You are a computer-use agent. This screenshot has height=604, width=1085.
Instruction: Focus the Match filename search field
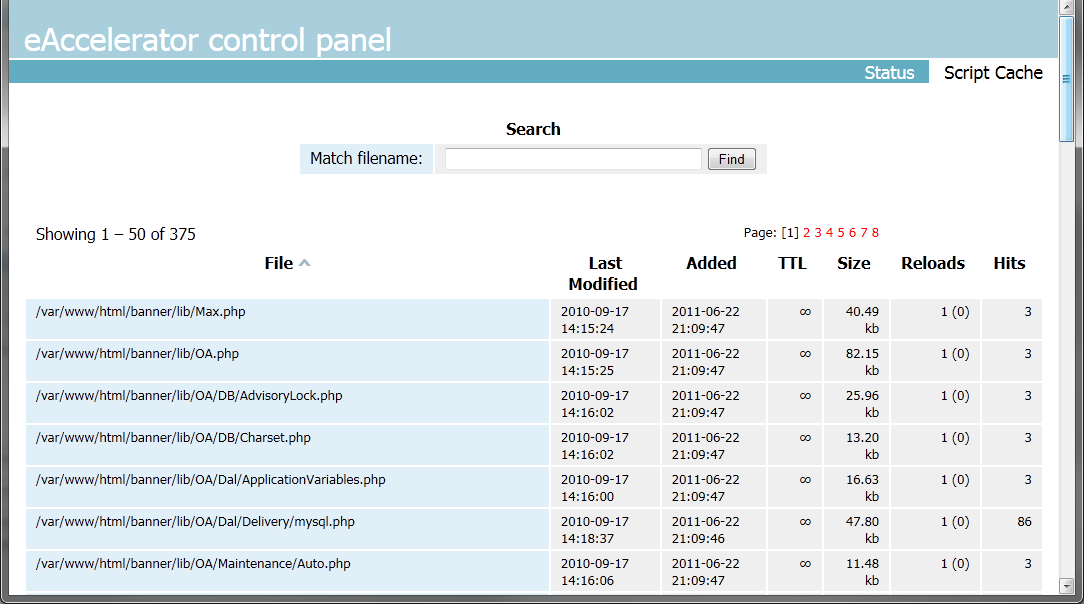[573, 159]
